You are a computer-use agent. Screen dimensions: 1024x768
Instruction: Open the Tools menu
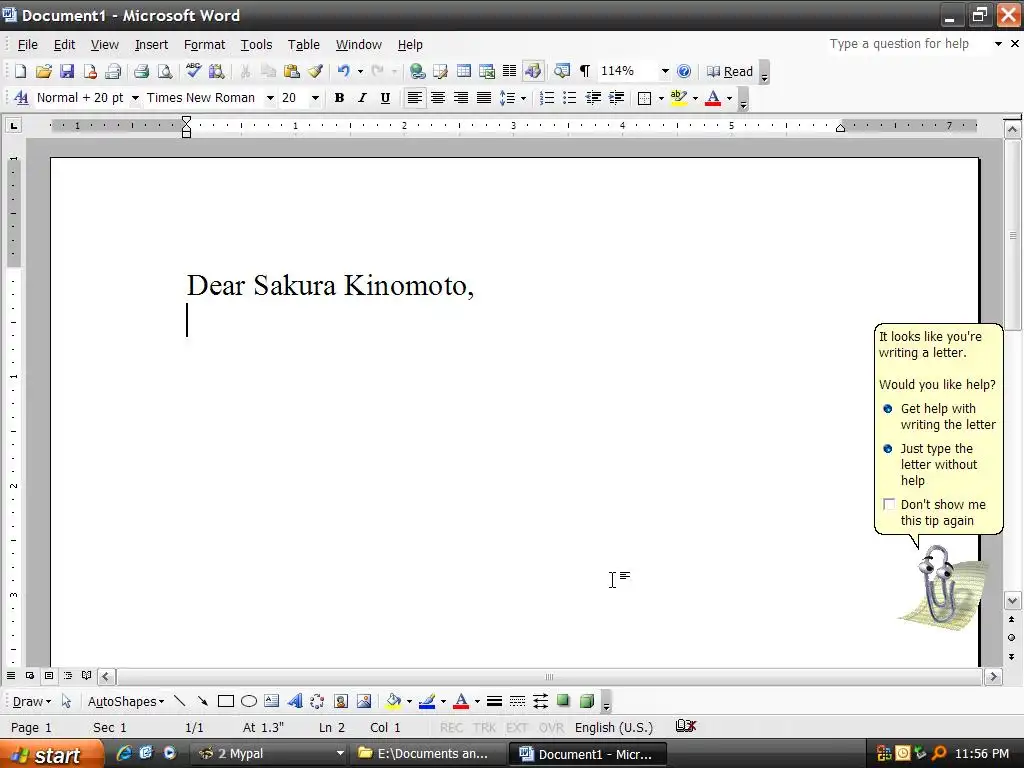pyautogui.click(x=256, y=44)
